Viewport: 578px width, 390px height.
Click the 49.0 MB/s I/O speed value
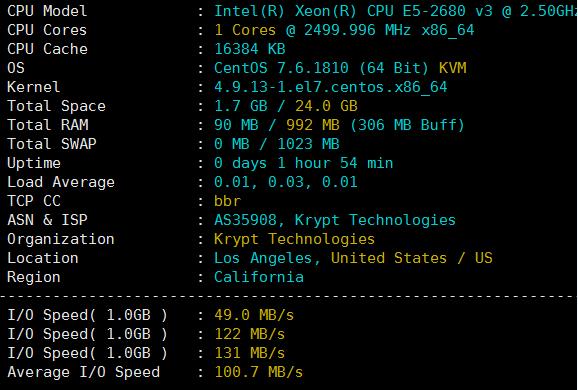[254, 315]
